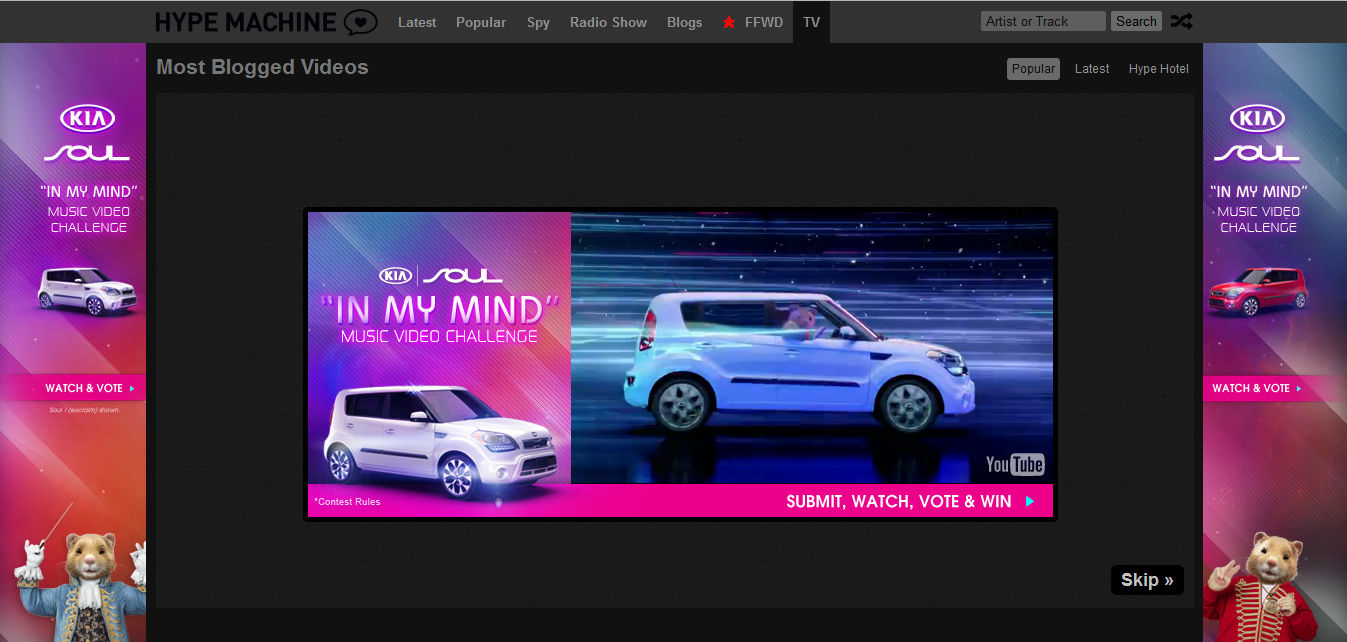Click the Hype Machine heart logo icon
The height and width of the screenshot is (642, 1347).
(x=360, y=22)
